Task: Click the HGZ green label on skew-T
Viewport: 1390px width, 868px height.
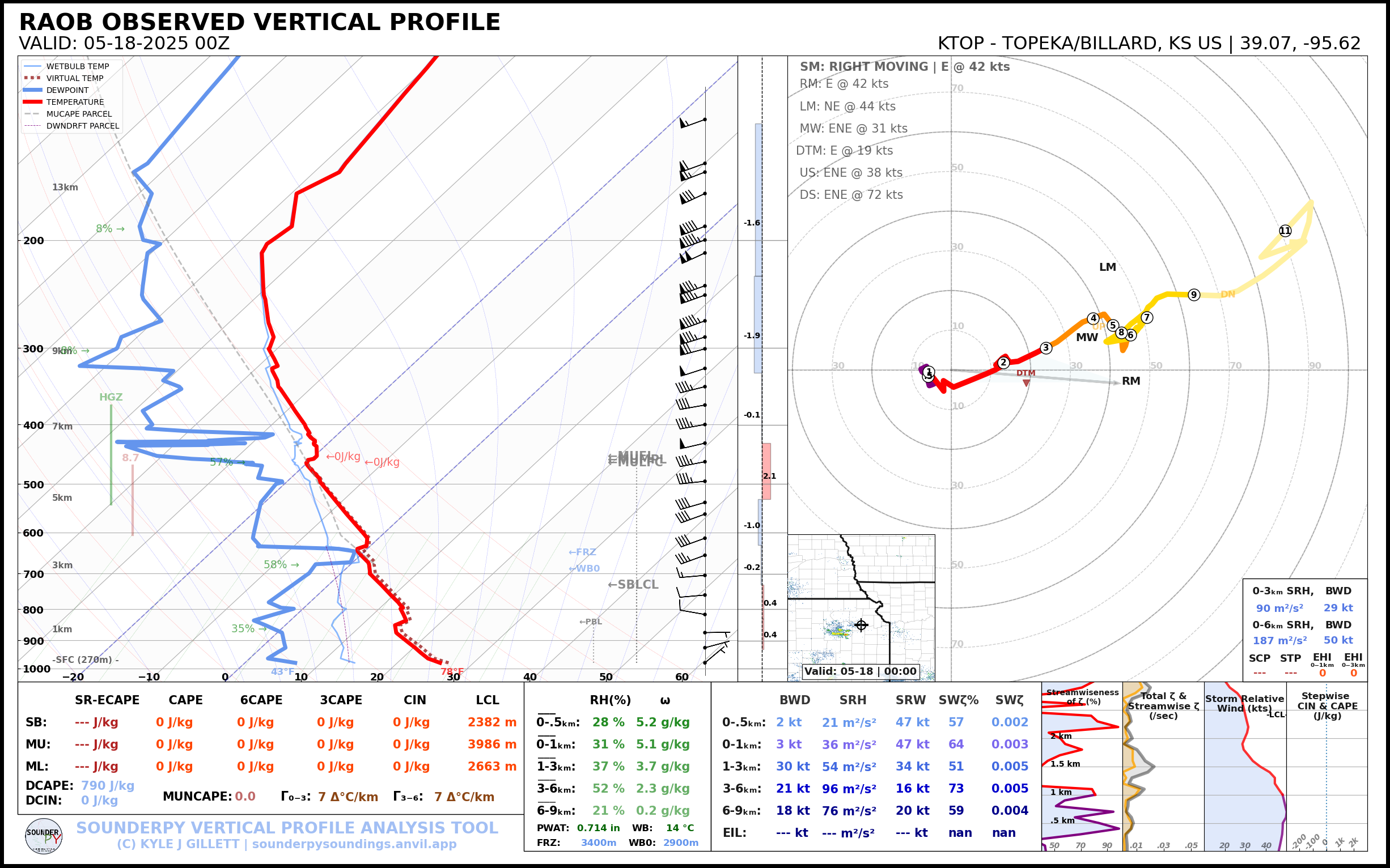Action: [111, 397]
